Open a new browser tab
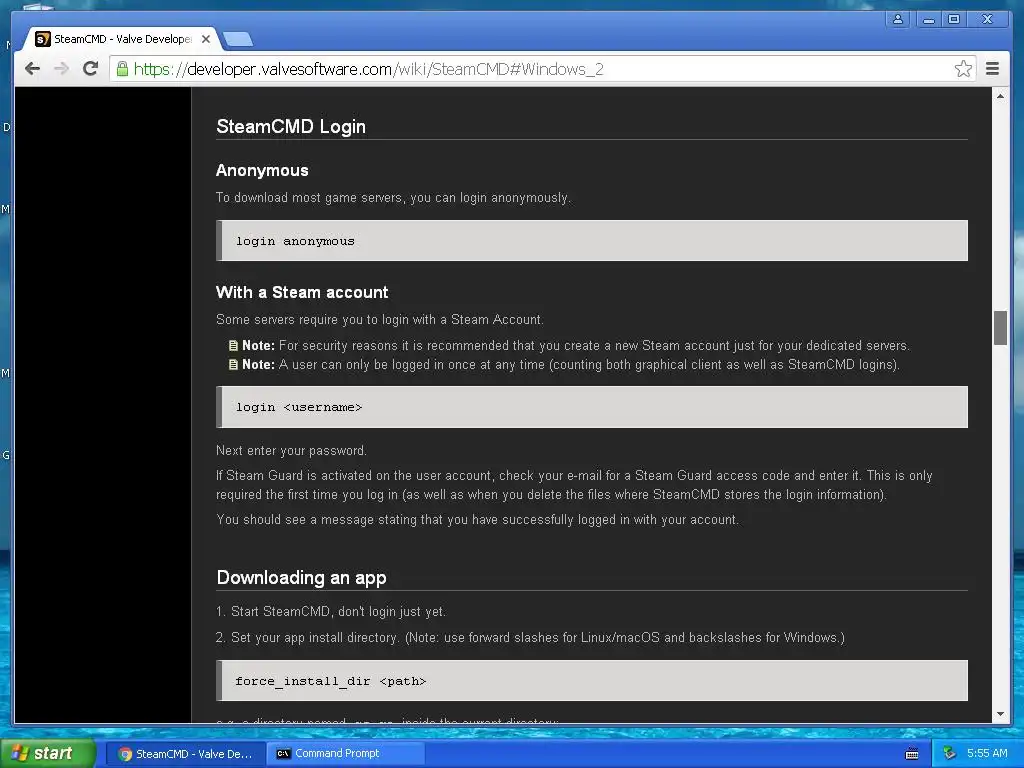Image resolution: width=1024 pixels, height=768 pixels. 238,40
